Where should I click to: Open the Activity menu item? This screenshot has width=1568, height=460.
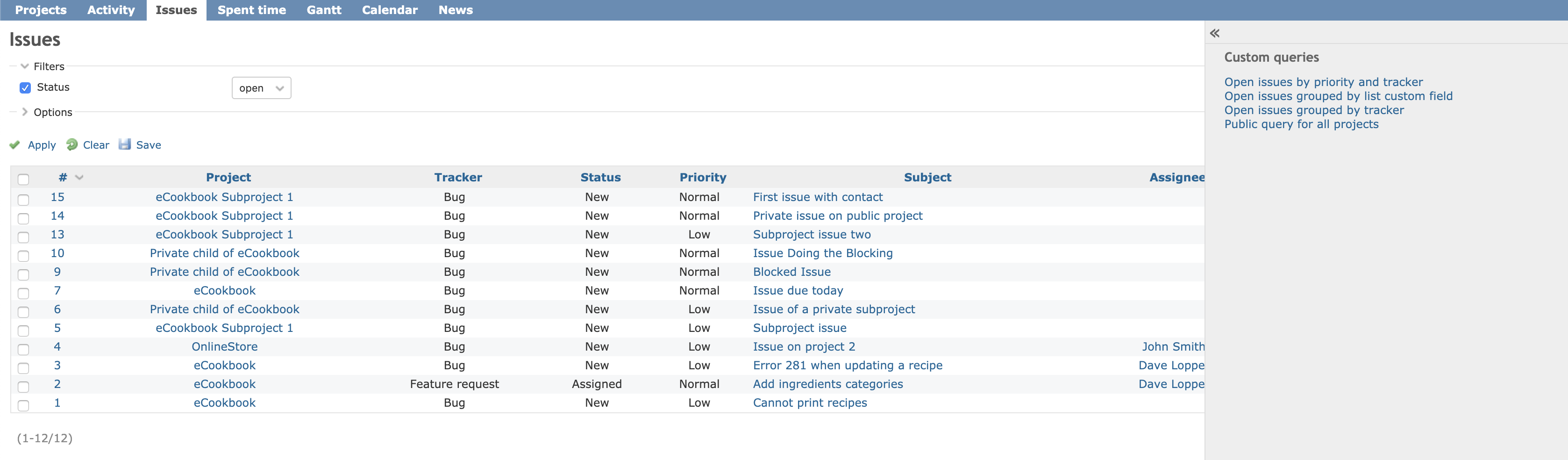[111, 10]
